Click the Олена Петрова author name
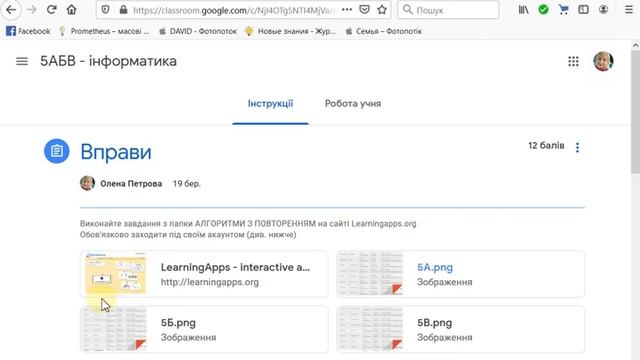Viewport: 640px width, 360px height. tap(131, 184)
